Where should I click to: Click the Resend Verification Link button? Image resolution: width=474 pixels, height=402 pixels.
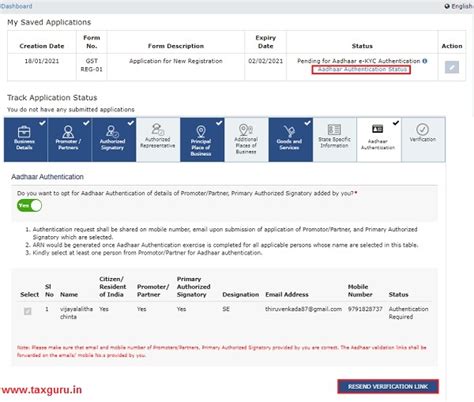(x=388, y=387)
